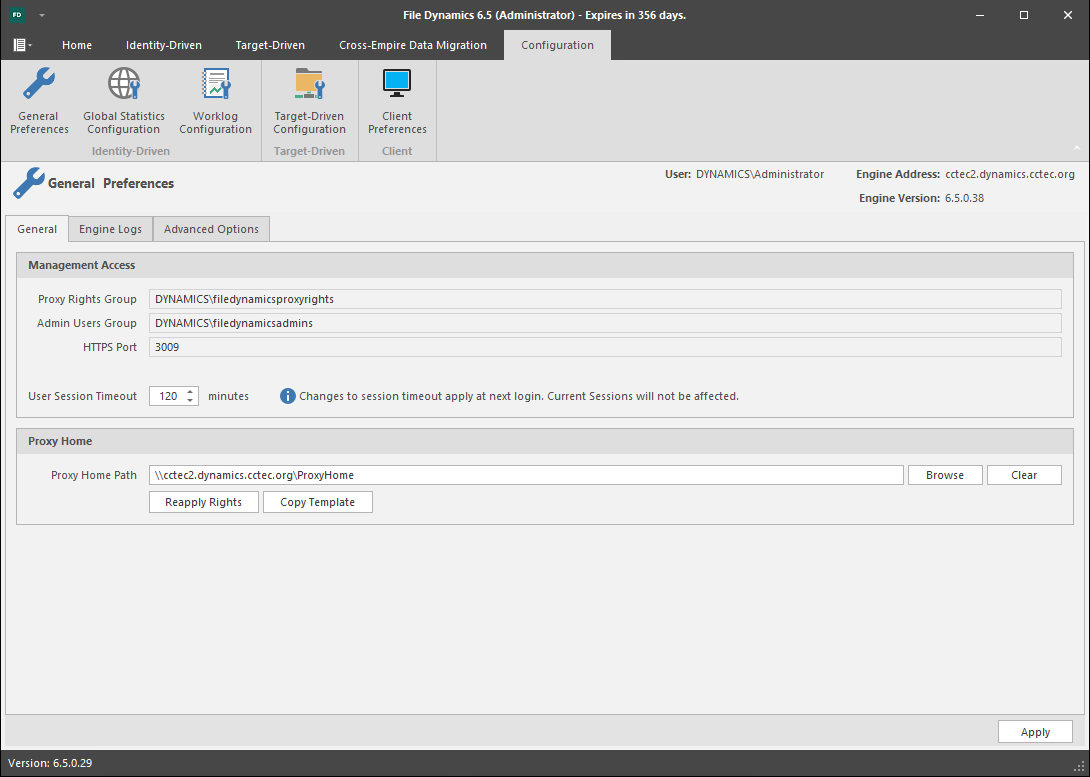Click the FD application logo icon
1090x777 pixels.
click(x=17, y=15)
